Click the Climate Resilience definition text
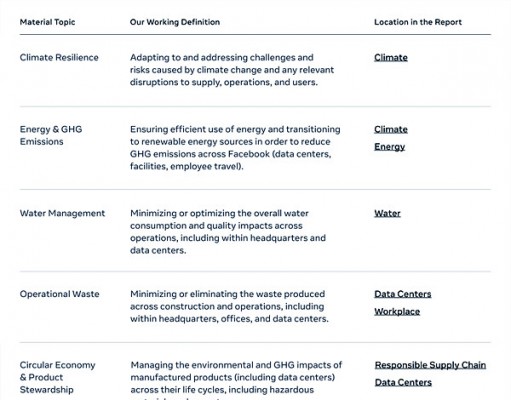 click(232, 70)
